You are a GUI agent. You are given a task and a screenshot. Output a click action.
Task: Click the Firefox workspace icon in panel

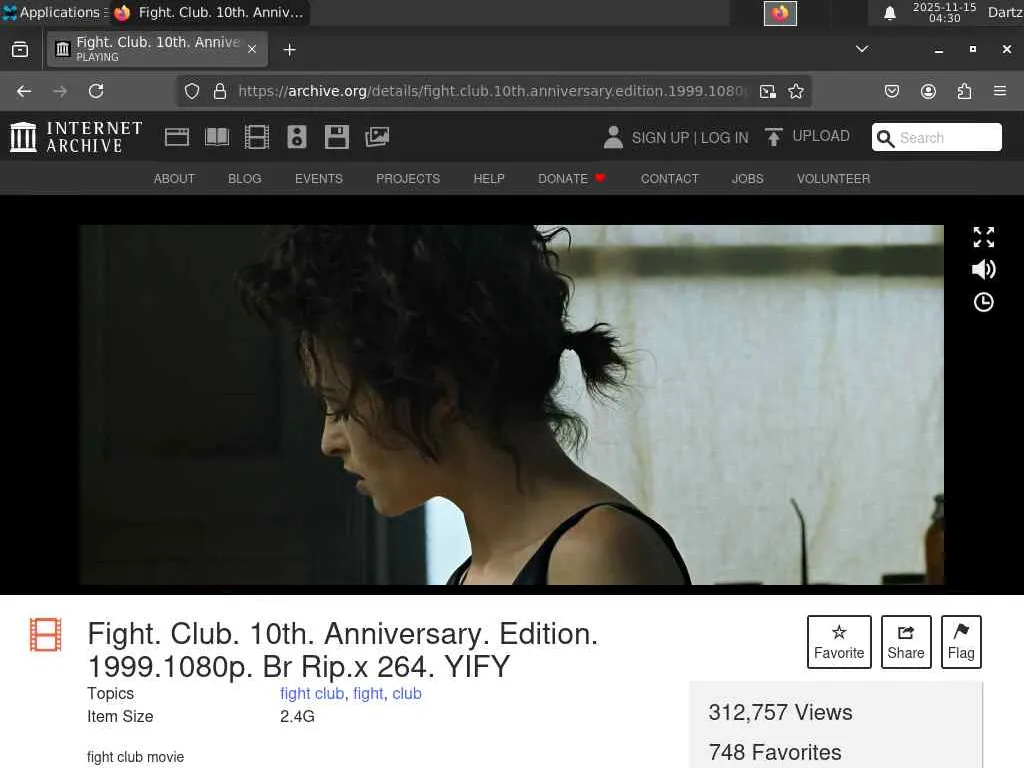(x=780, y=13)
